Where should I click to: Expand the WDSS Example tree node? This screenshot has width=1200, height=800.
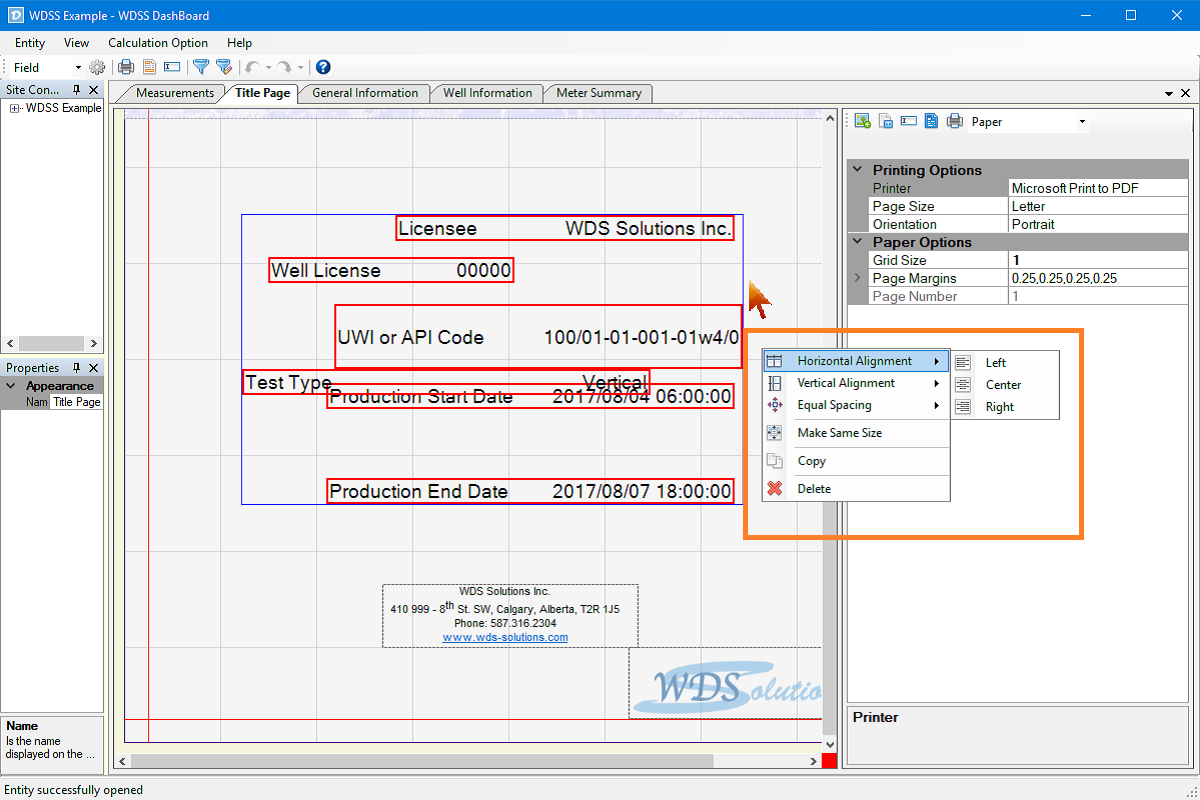(15, 108)
